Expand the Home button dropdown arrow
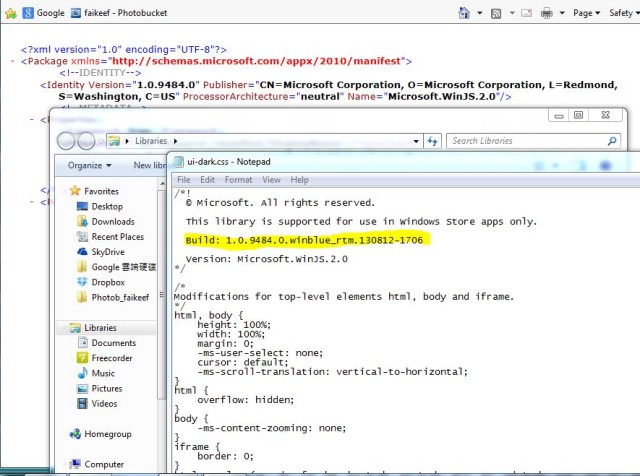Image resolution: width=640 pixels, height=476 pixels. click(480, 13)
